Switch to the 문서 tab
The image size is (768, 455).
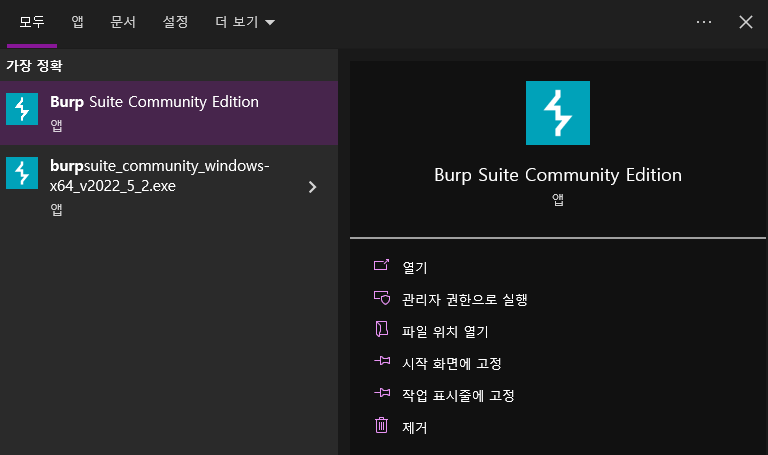(123, 22)
